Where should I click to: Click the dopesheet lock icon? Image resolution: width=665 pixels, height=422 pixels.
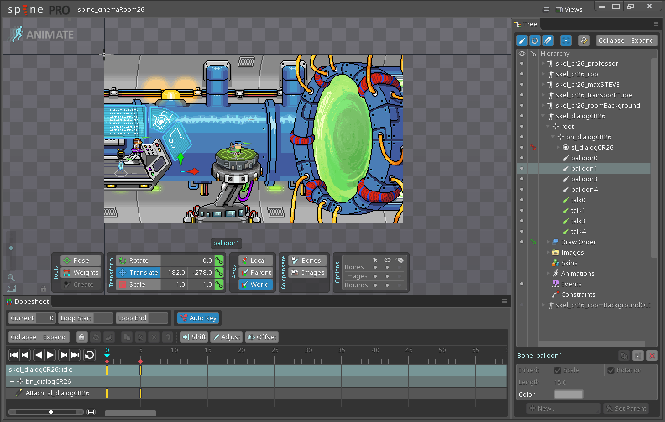point(81,337)
